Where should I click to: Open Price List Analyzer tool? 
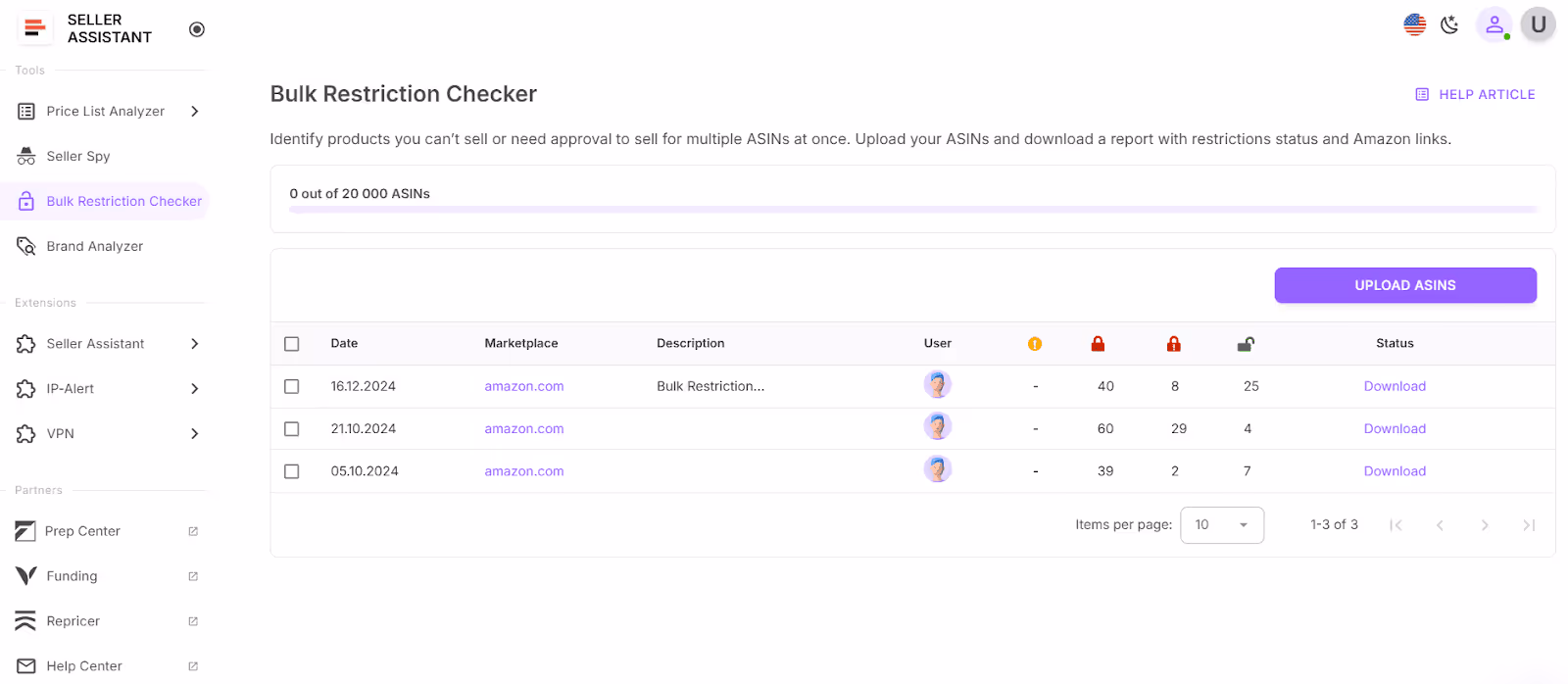106,112
